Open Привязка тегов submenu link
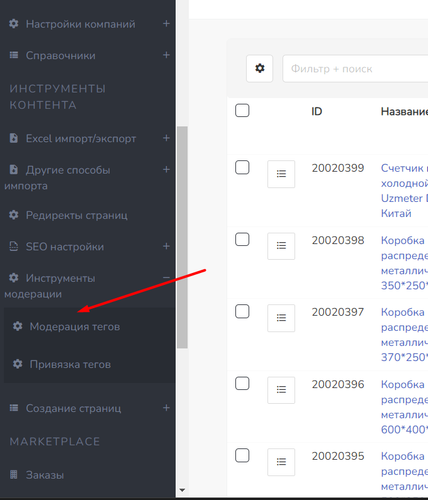Image resolution: width=428 pixels, height=500 pixels. [70, 364]
